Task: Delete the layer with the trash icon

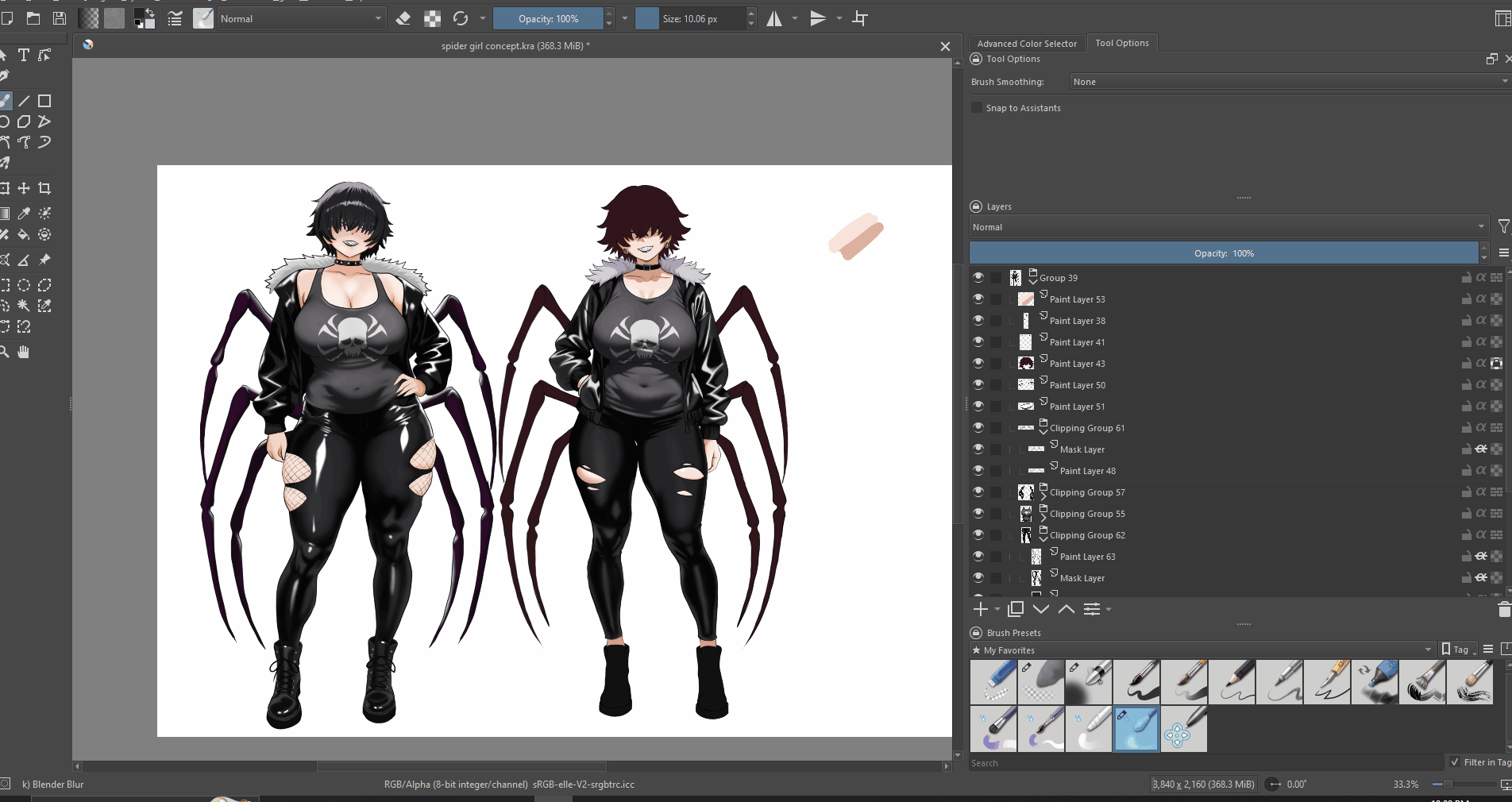Action: (x=1503, y=609)
